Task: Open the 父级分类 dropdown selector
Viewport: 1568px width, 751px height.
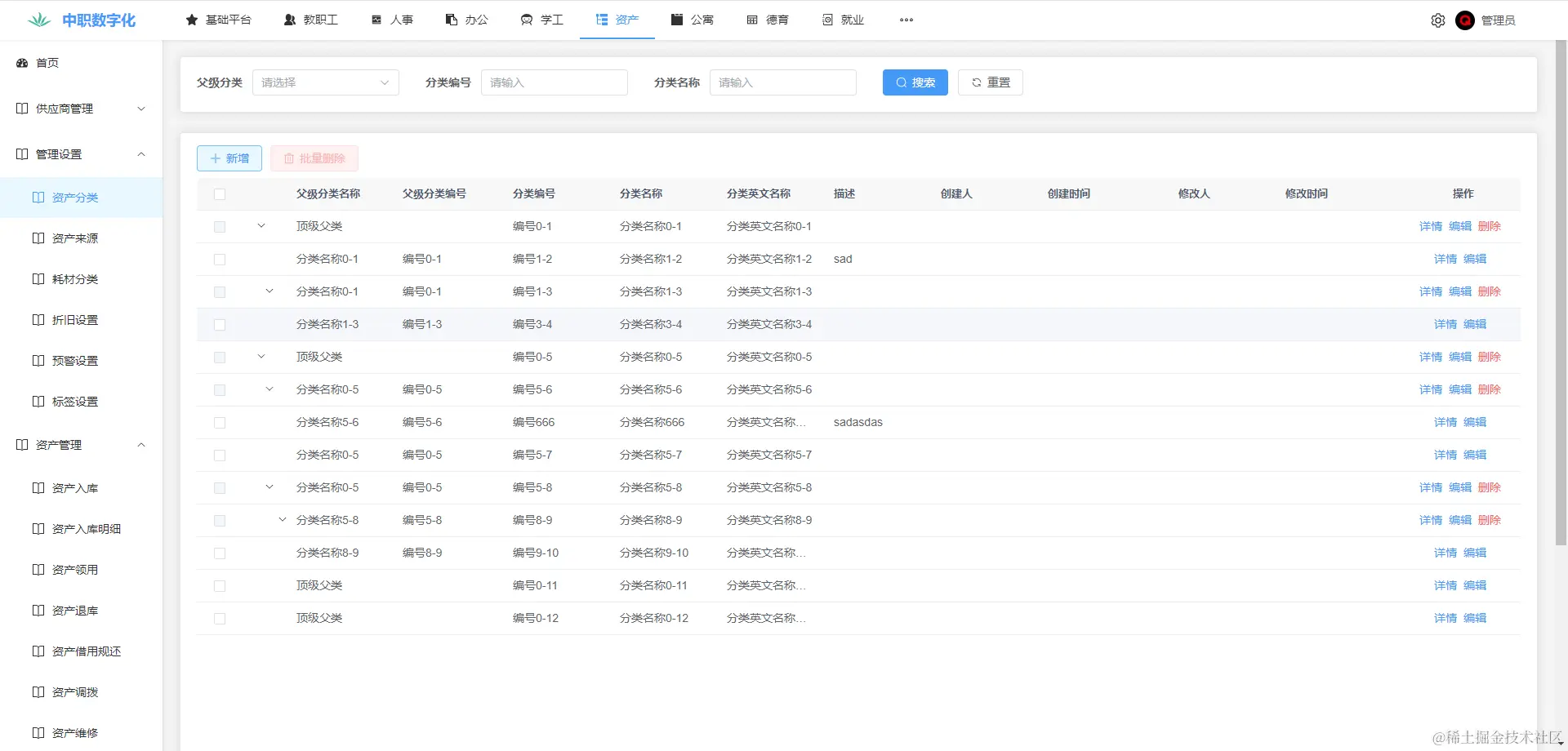Action: 326,82
